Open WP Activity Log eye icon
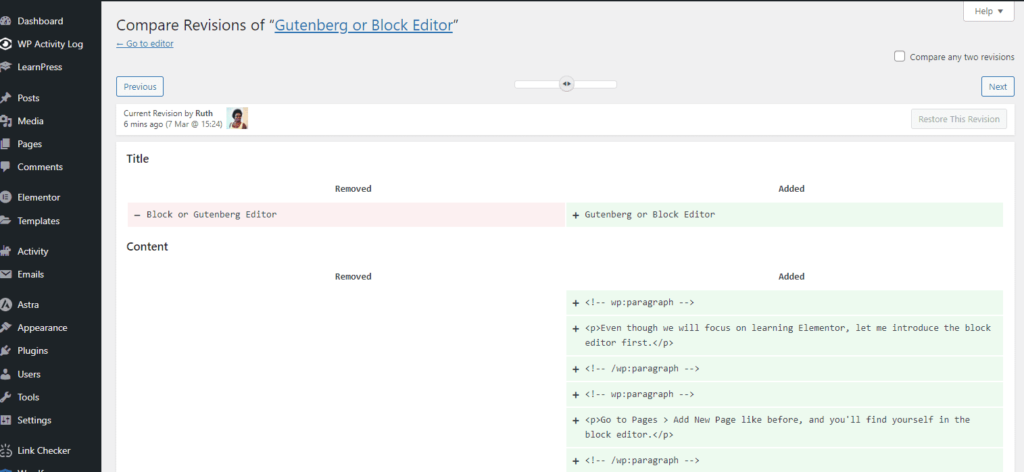The height and width of the screenshot is (472, 1024). pos(6,44)
